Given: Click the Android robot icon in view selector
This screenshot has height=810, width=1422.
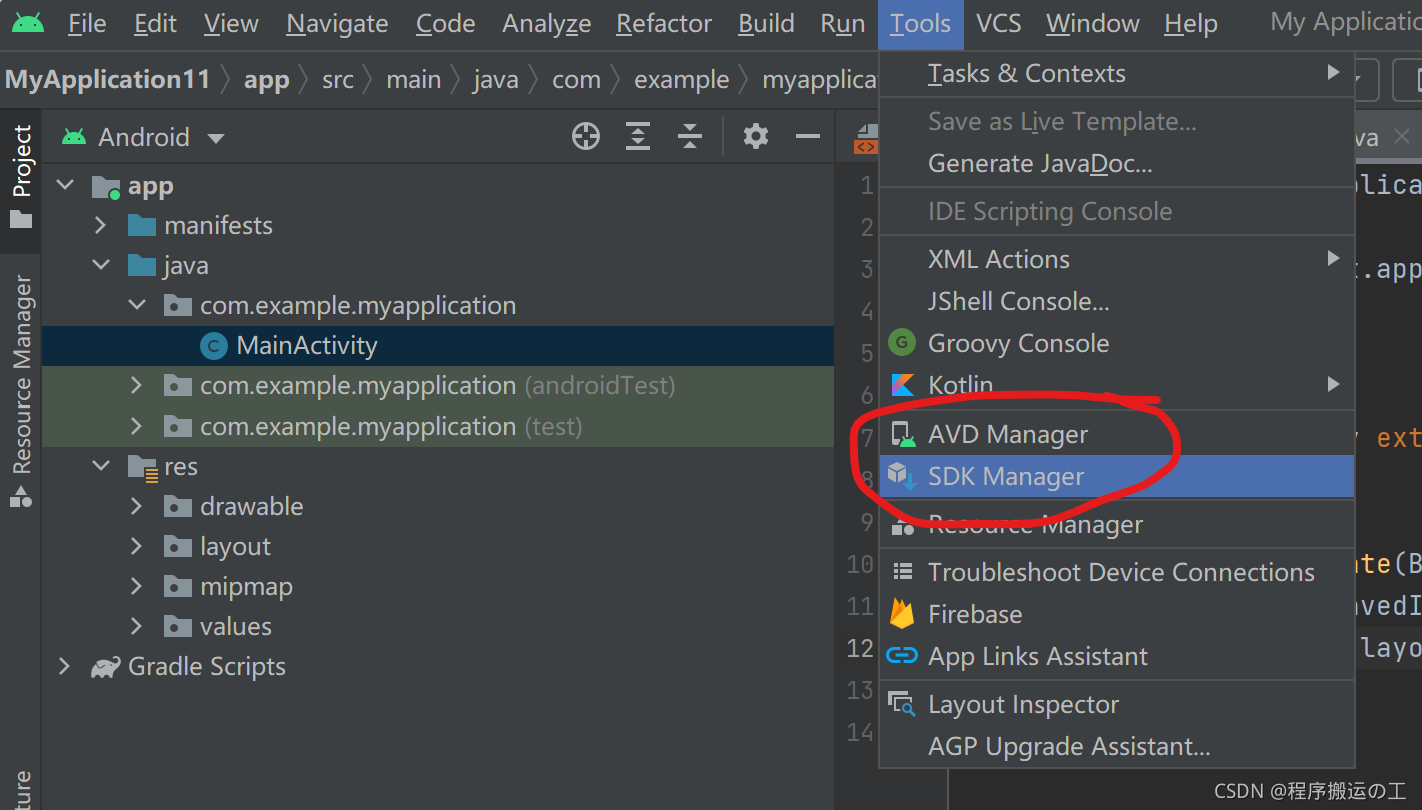Looking at the screenshot, I should click(74, 137).
